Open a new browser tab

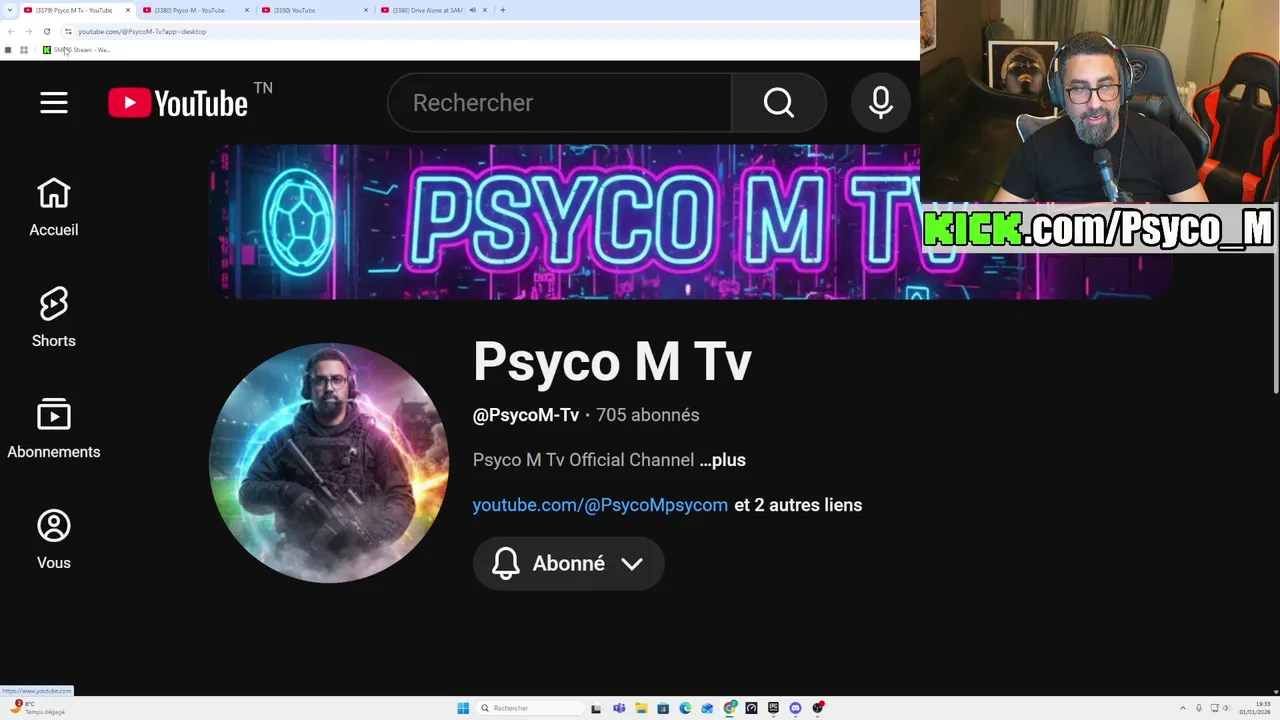tap(502, 10)
